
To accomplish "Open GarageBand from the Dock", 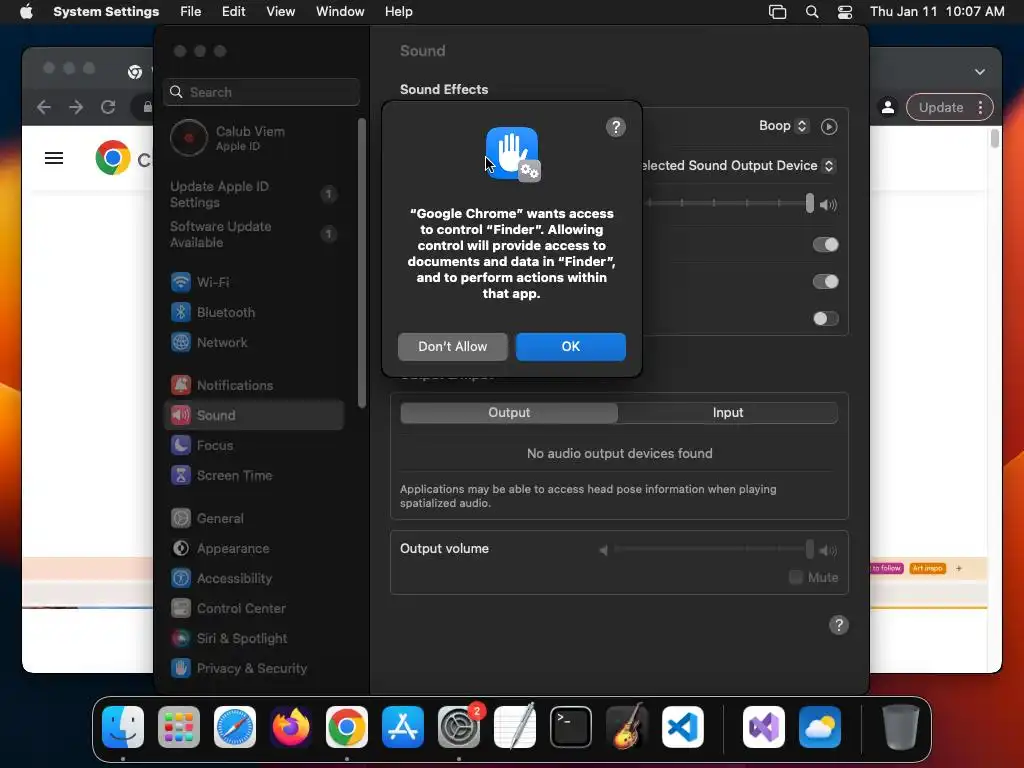I will 627,727.
